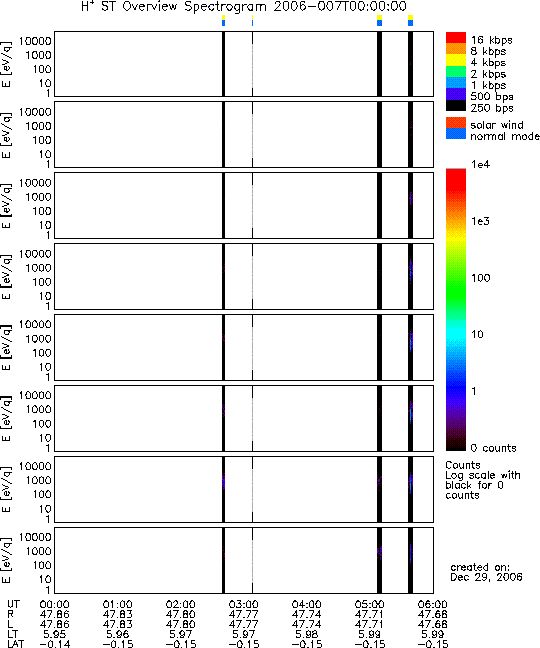This screenshot has width=540, height=648.
Task: Select the green 2 kbps legend swatch
Action: coord(456,71)
